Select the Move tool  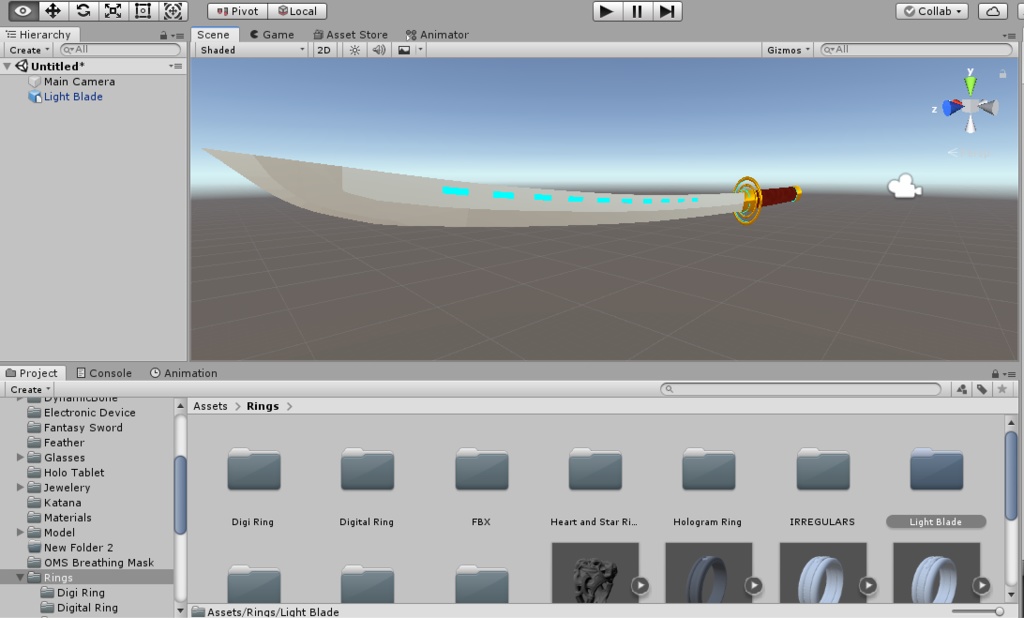coord(55,11)
